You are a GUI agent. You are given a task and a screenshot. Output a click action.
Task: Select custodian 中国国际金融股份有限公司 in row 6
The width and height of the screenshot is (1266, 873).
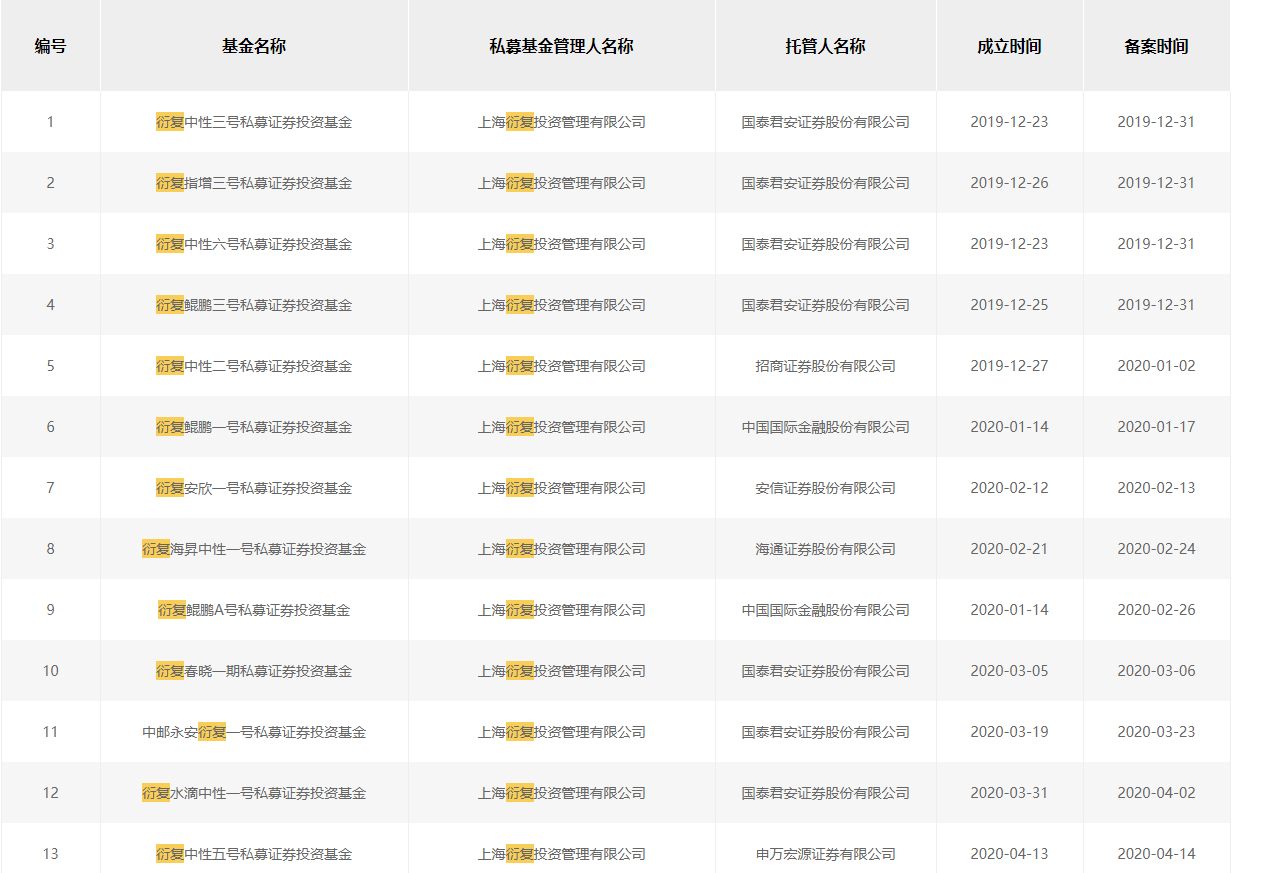click(x=825, y=427)
